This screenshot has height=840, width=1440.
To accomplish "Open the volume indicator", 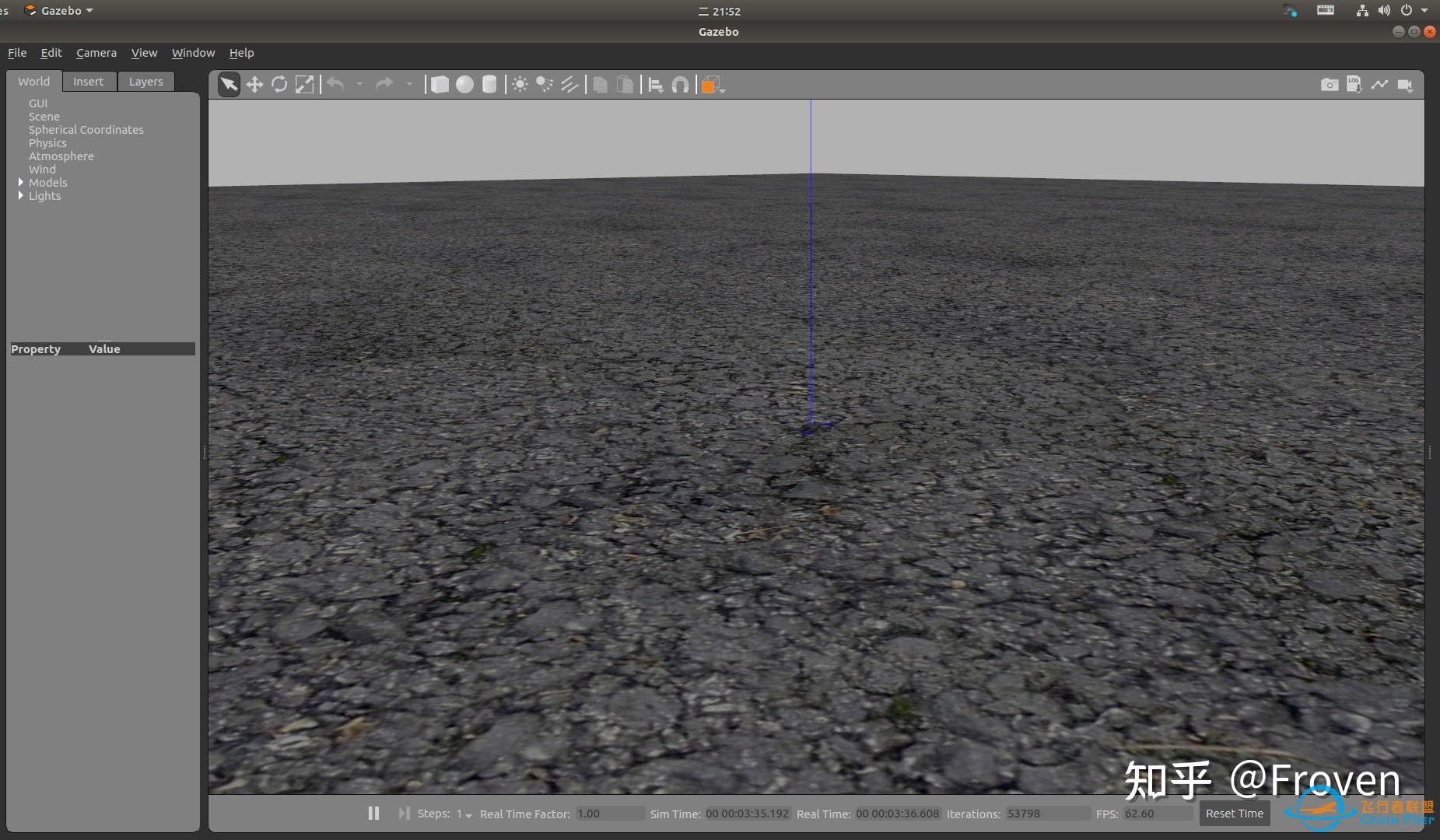I will click(x=1384, y=11).
